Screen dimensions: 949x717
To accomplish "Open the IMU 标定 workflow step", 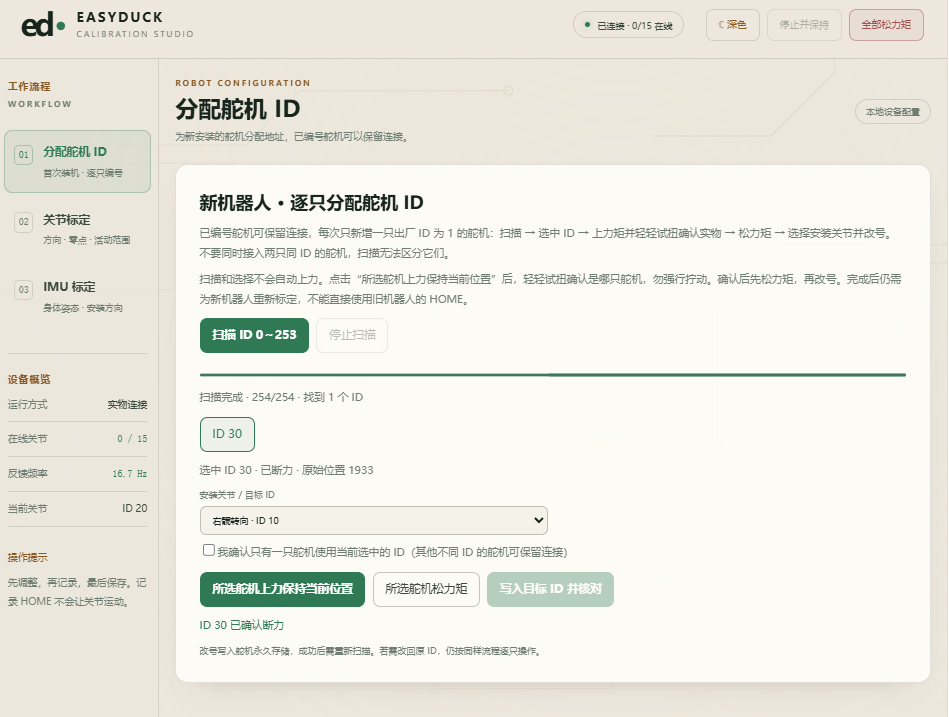I will 77,296.
